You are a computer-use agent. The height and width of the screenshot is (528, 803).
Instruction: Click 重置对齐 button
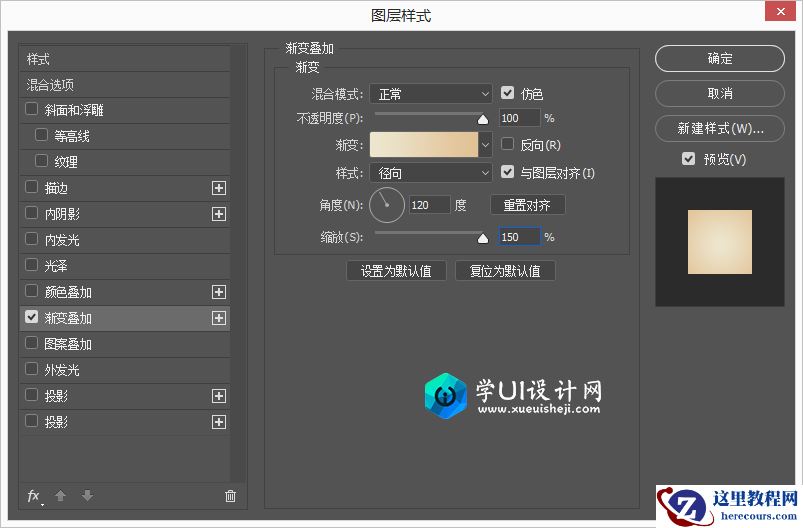527,205
